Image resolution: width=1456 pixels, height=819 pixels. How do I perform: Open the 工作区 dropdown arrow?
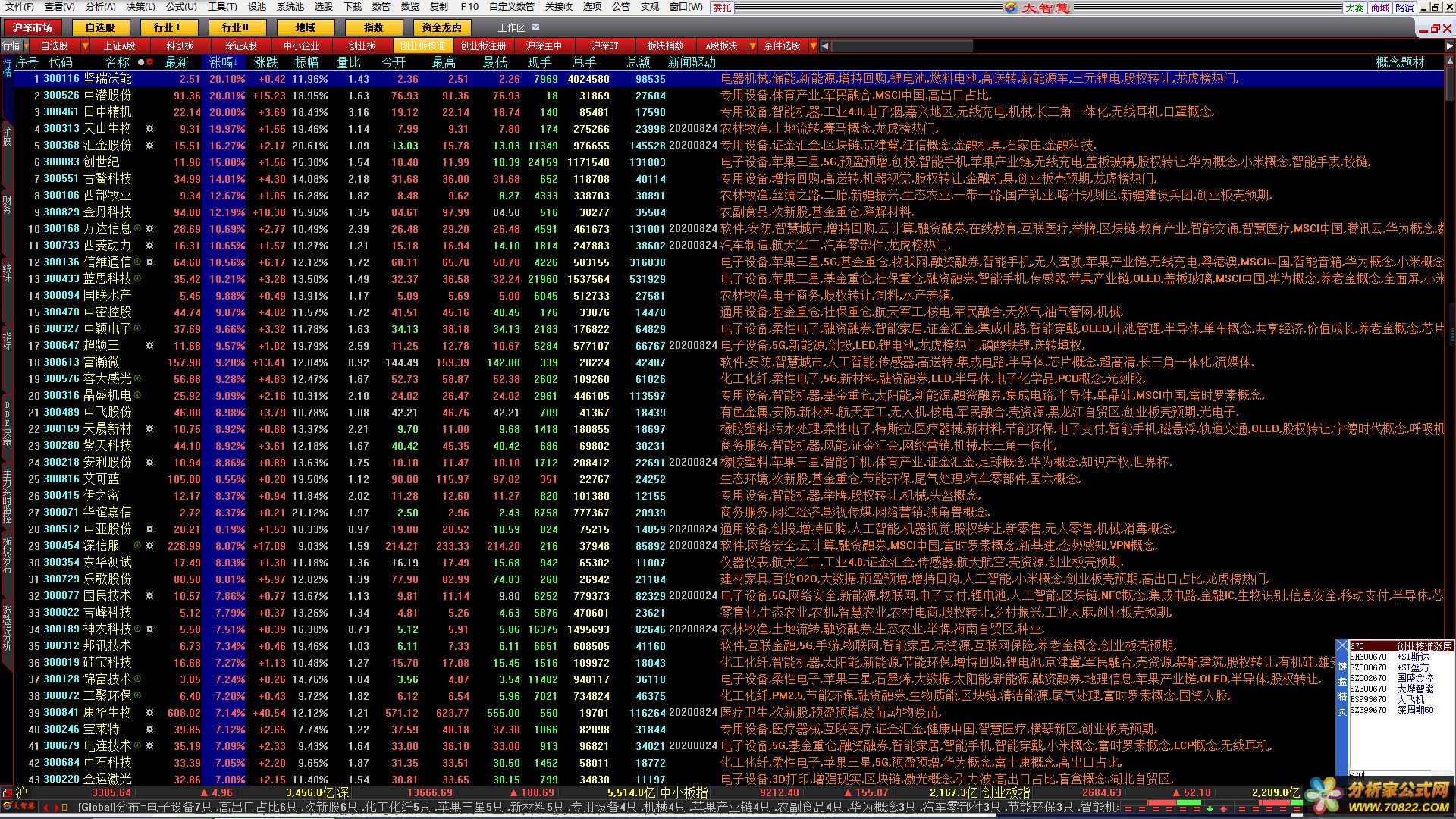click(x=536, y=27)
